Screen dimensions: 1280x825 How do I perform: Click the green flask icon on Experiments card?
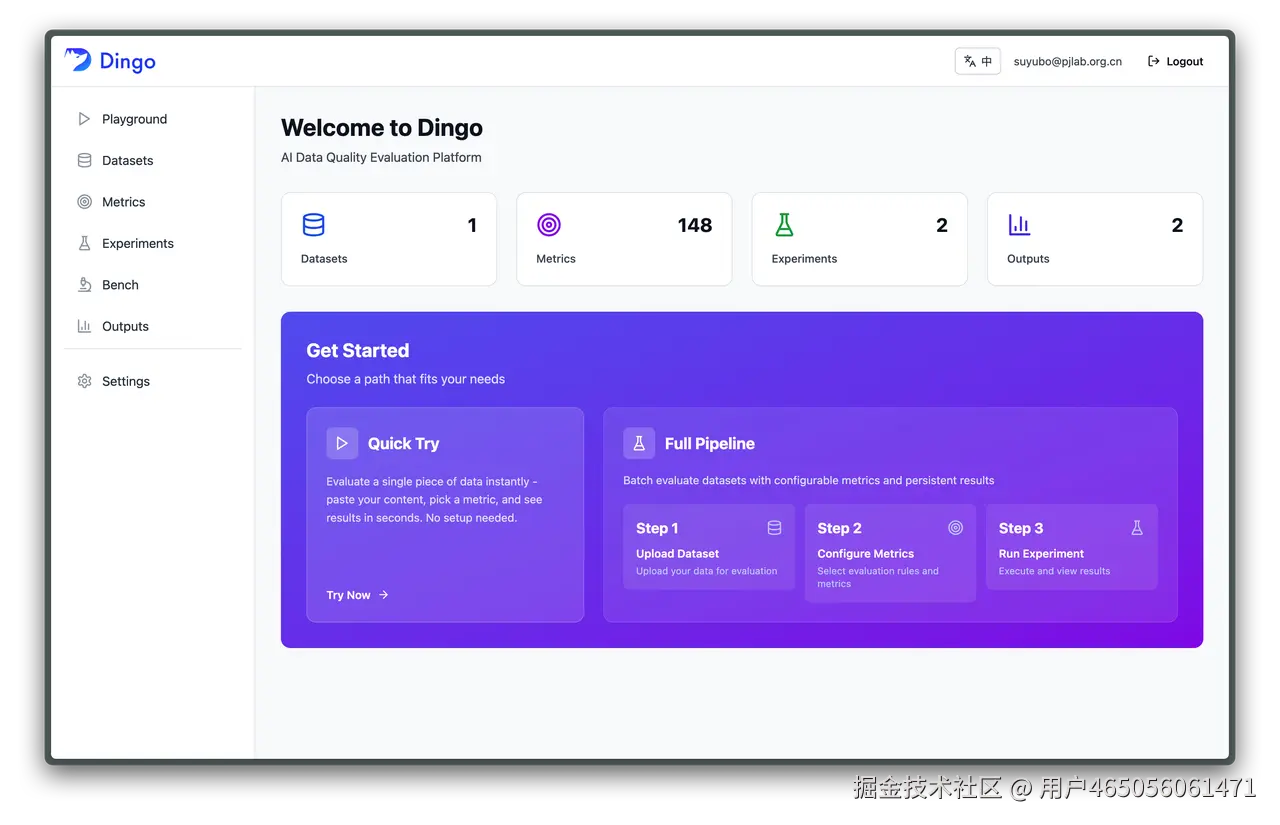point(784,225)
